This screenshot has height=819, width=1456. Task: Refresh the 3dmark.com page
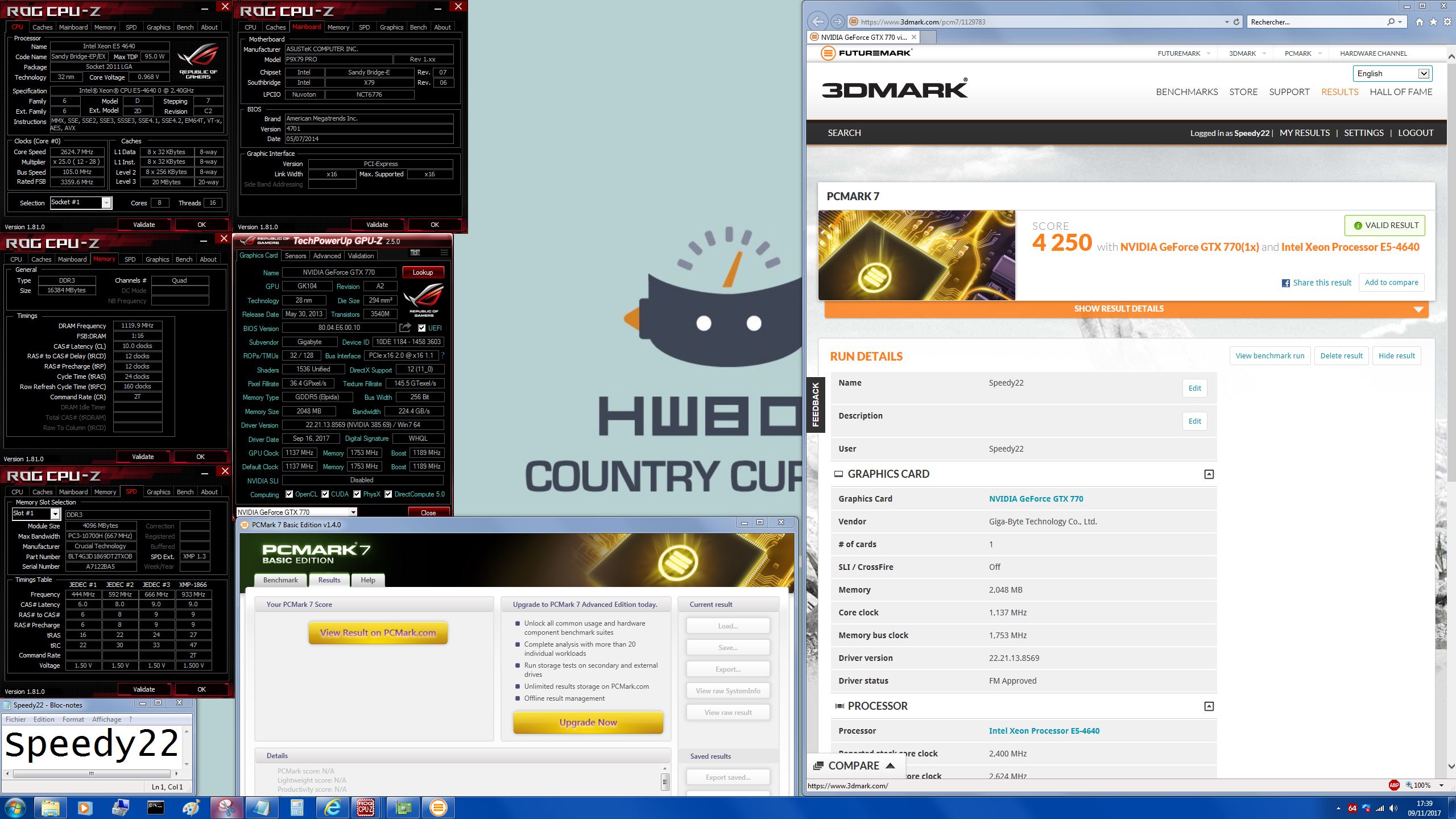1236,22
